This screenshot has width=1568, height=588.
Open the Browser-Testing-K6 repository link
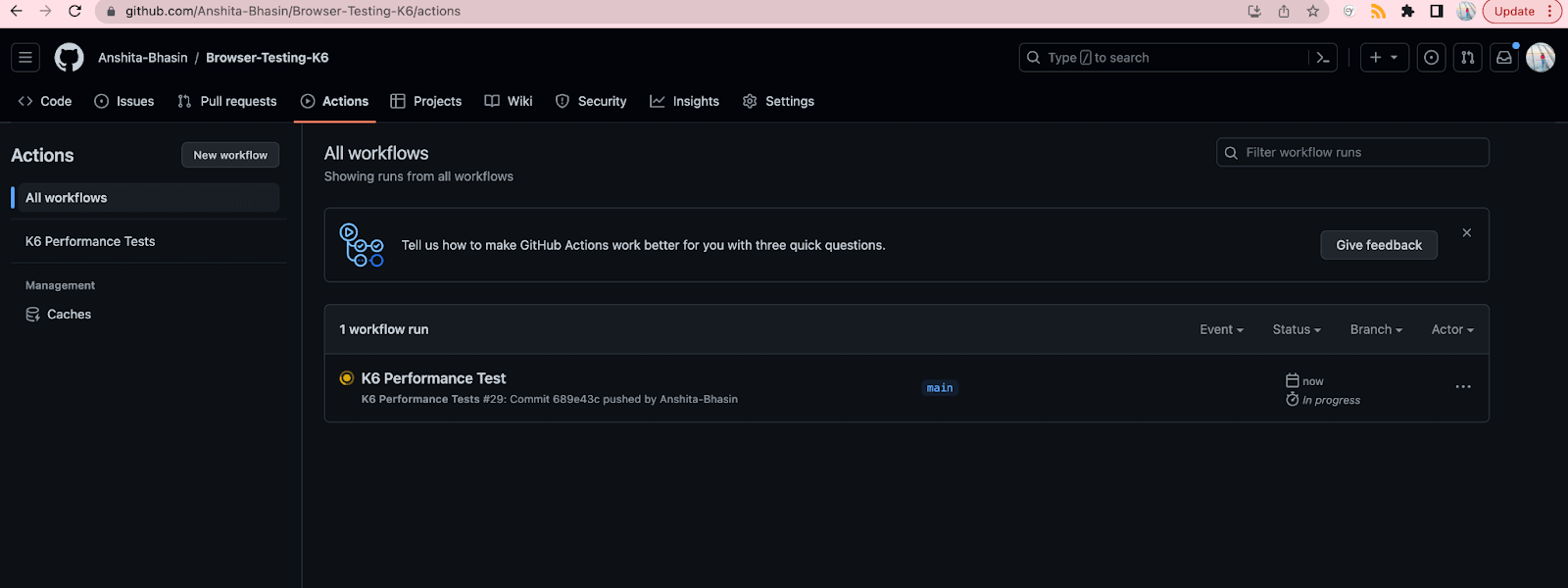268,58
